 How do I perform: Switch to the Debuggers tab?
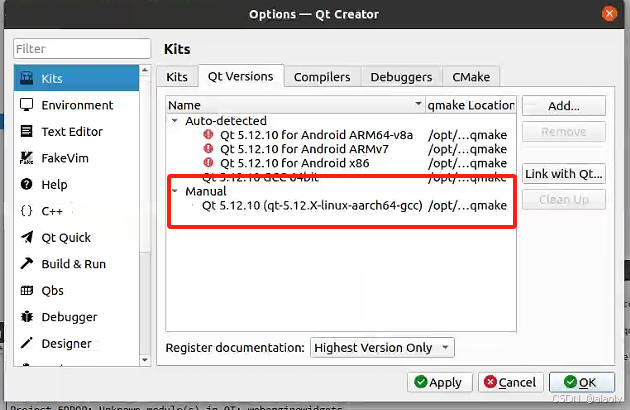point(401,76)
